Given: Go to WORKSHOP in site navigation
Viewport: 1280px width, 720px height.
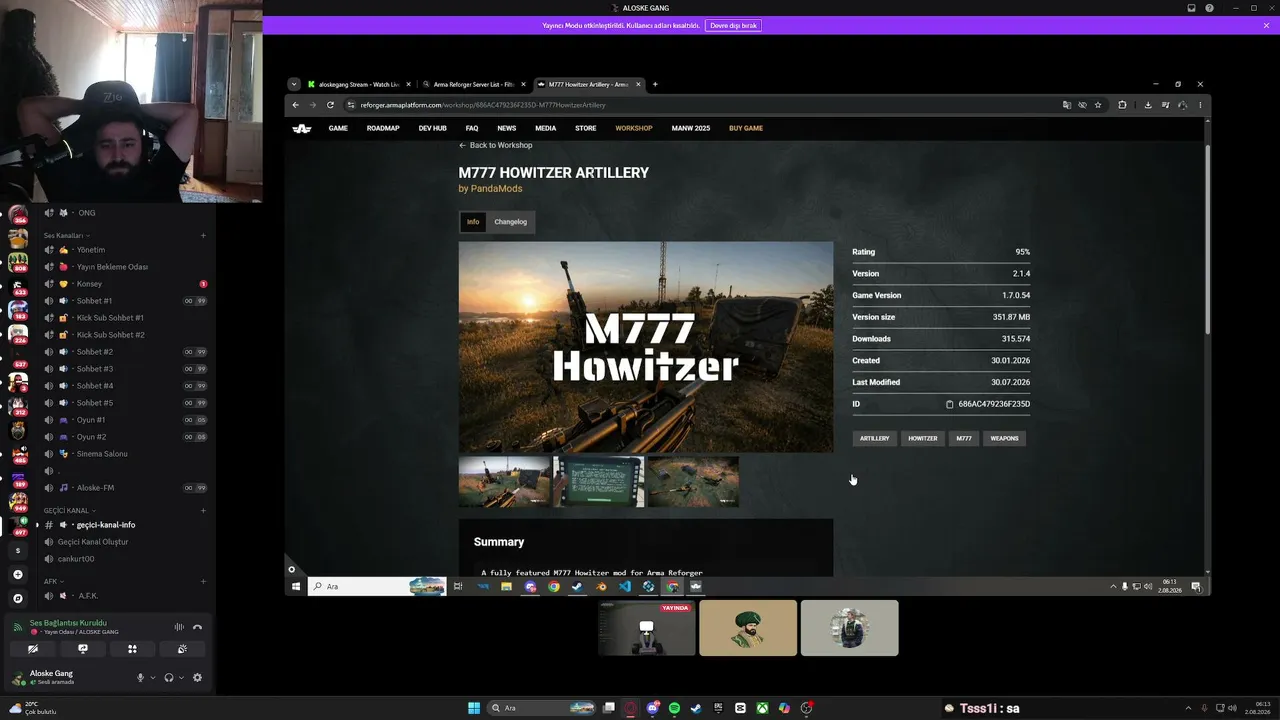Looking at the screenshot, I should 634,128.
